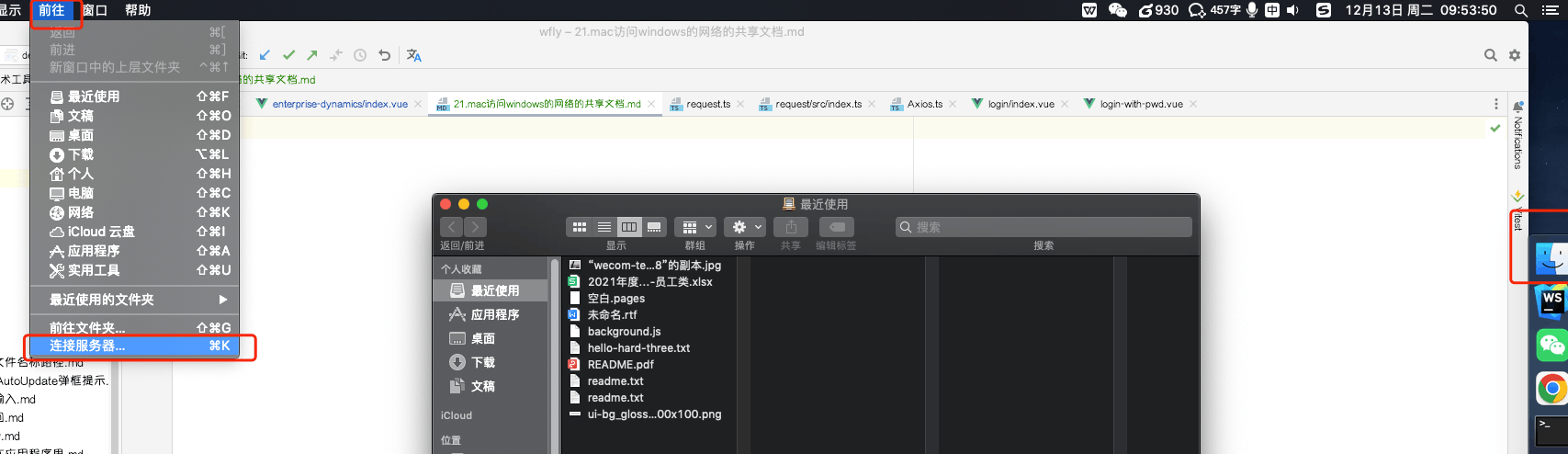The width and height of the screenshot is (1568, 454).
Task: Close the login/index.vue tab
Action: pos(1065,104)
